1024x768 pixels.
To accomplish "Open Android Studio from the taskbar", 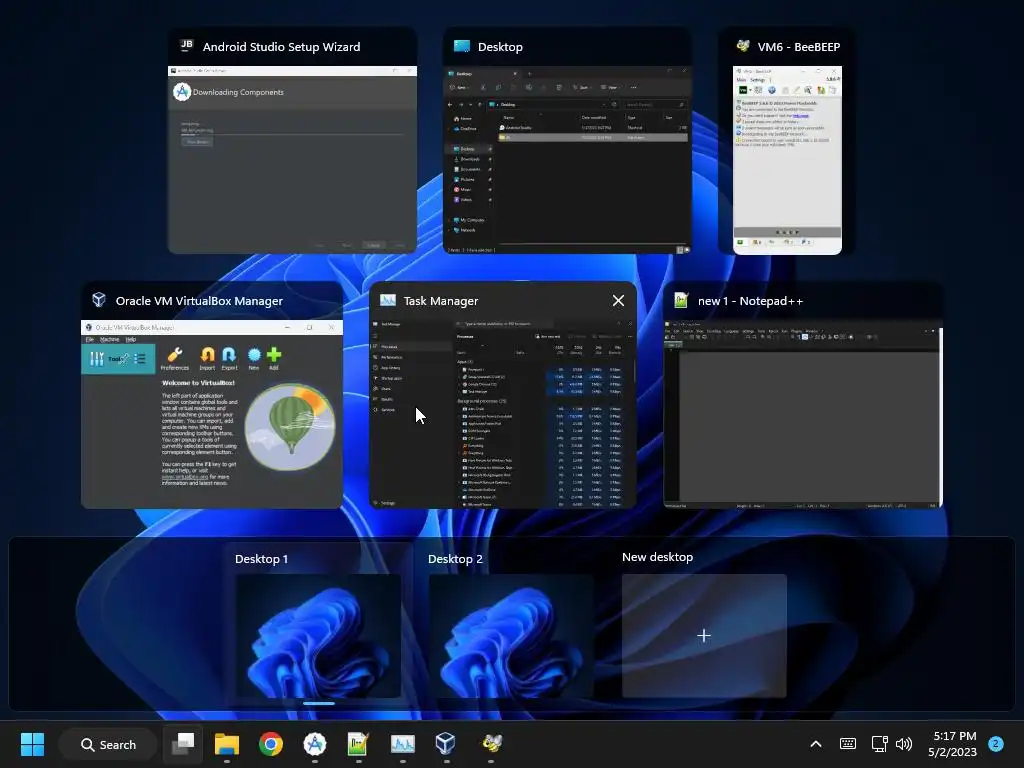I will 315,744.
